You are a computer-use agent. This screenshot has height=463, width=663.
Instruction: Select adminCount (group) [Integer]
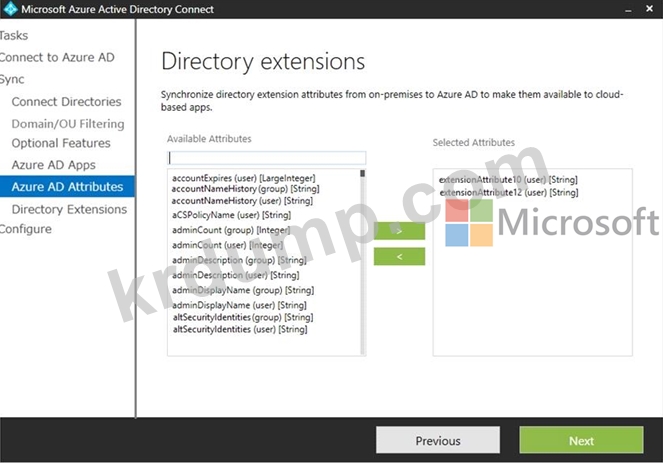231,230
